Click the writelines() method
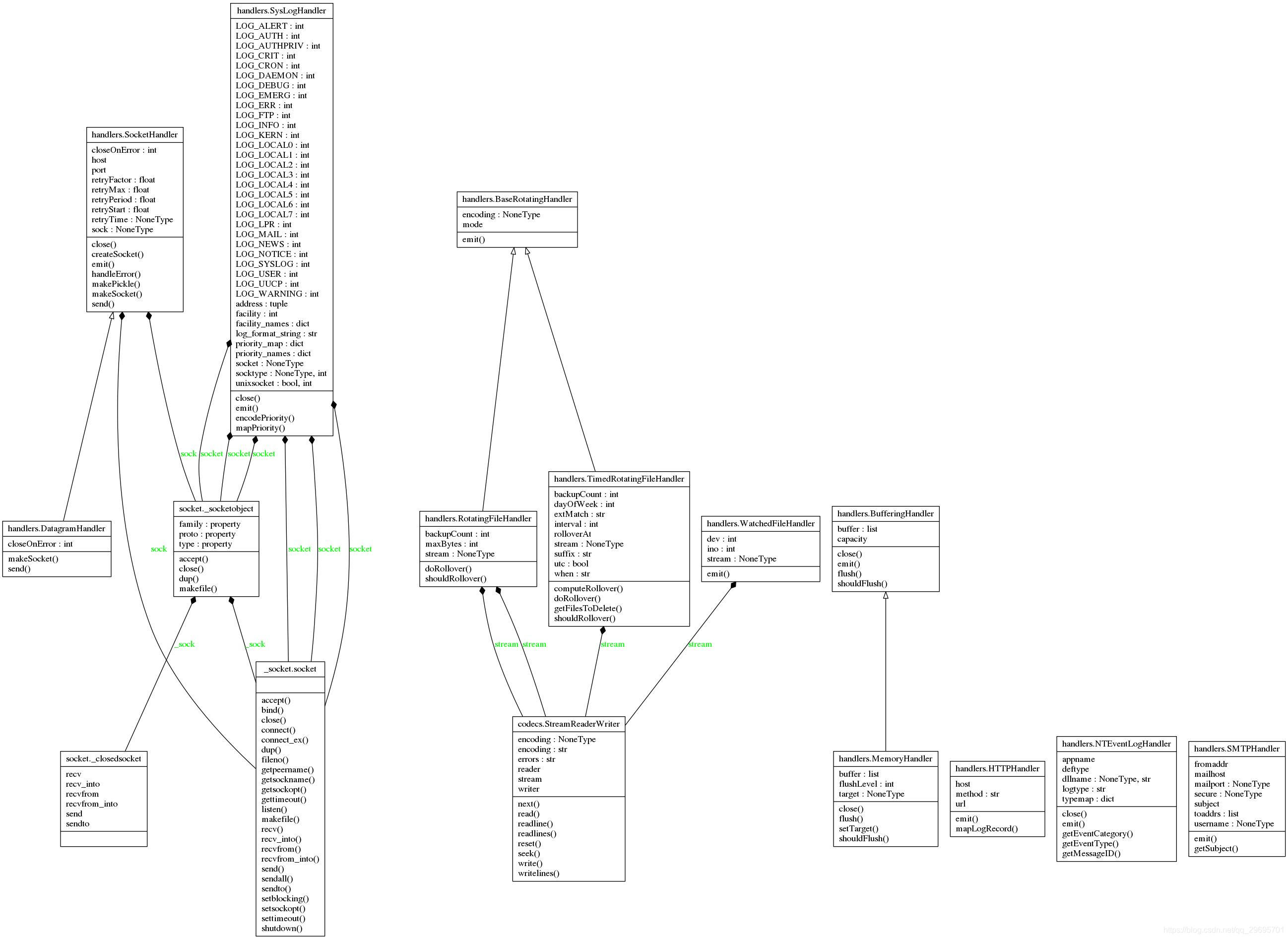 [539, 874]
